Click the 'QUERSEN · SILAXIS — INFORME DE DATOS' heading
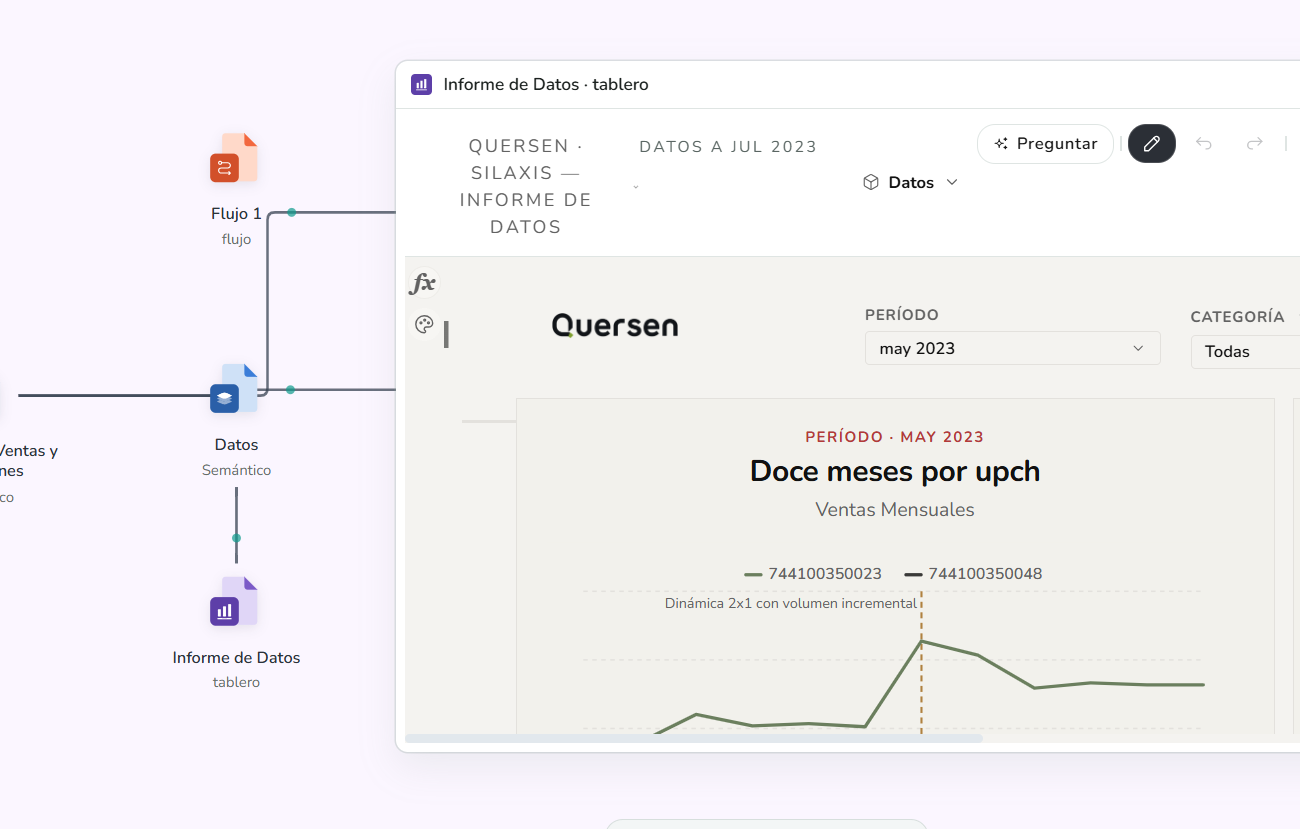Viewport: 1300px width, 829px height. click(x=526, y=187)
